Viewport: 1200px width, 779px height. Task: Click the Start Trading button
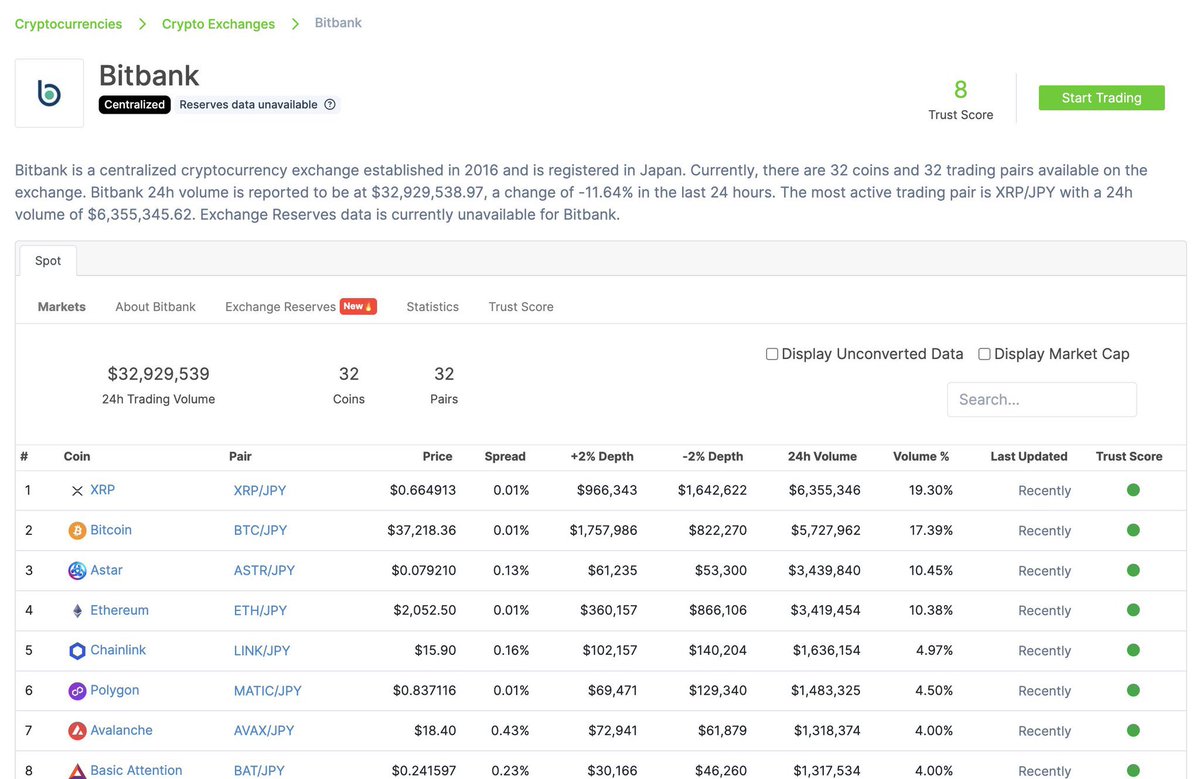pyautogui.click(x=1101, y=98)
